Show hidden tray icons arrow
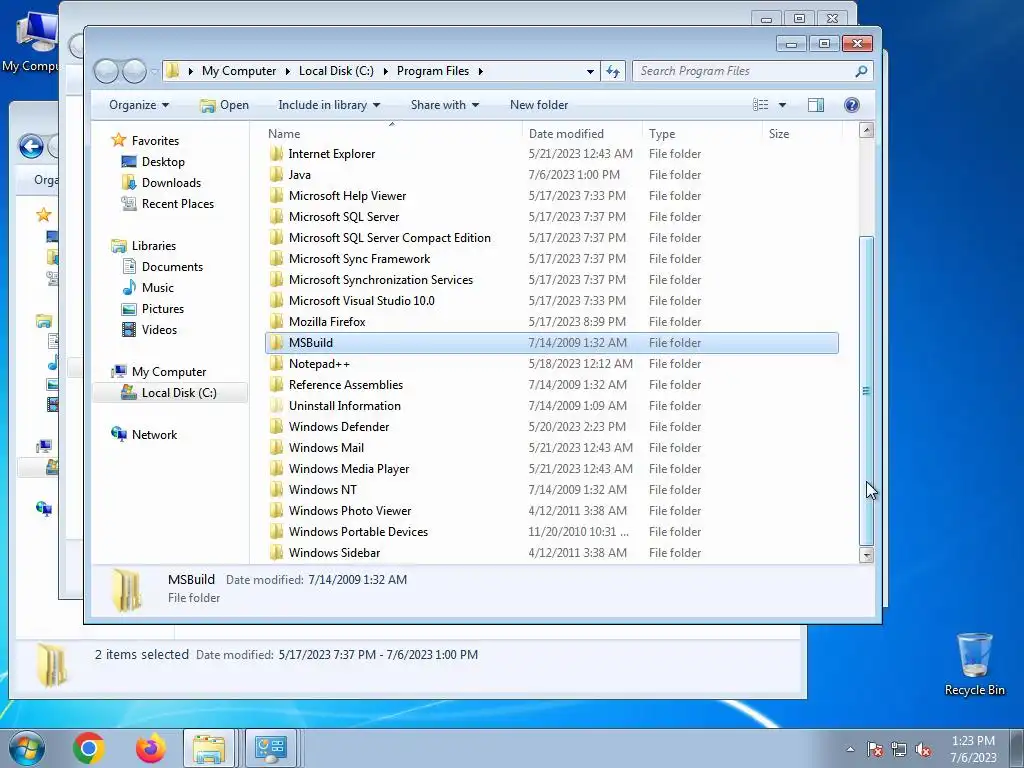This screenshot has width=1024, height=768. pyautogui.click(x=850, y=750)
